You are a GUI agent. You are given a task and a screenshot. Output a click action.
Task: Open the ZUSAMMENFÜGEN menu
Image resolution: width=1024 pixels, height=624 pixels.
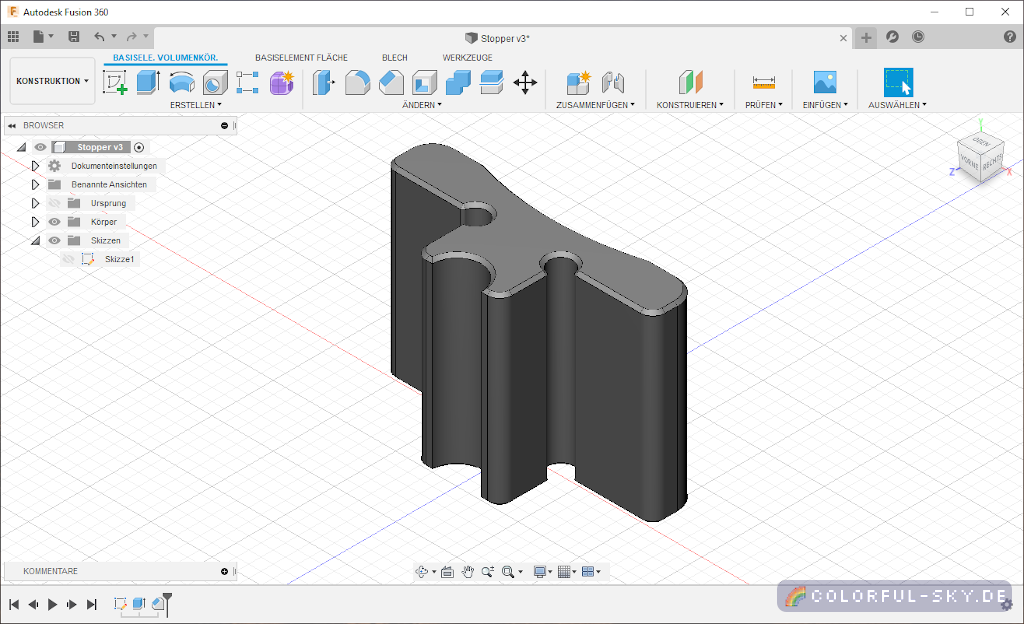(595, 104)
